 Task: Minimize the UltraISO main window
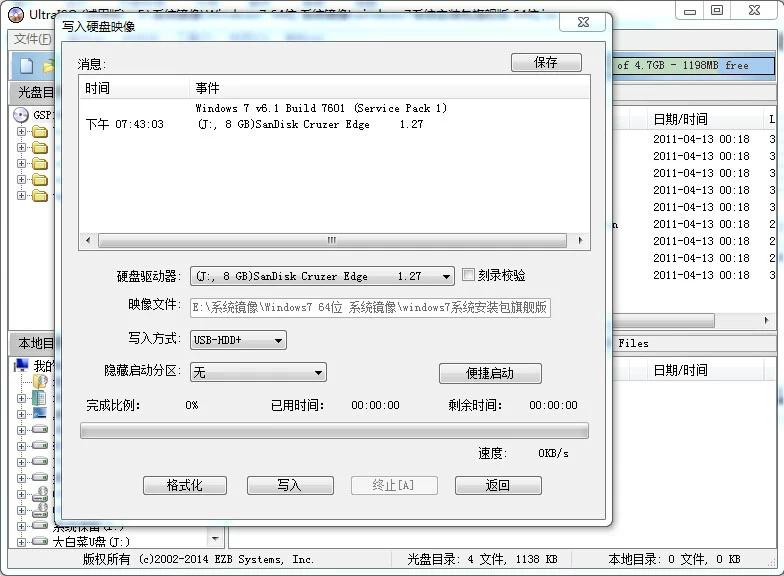[690, 10]
